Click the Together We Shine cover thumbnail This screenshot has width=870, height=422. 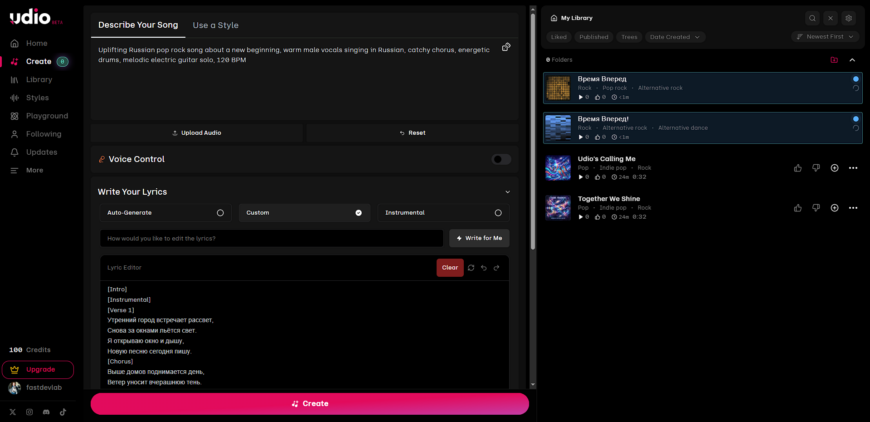pos(558,208)
